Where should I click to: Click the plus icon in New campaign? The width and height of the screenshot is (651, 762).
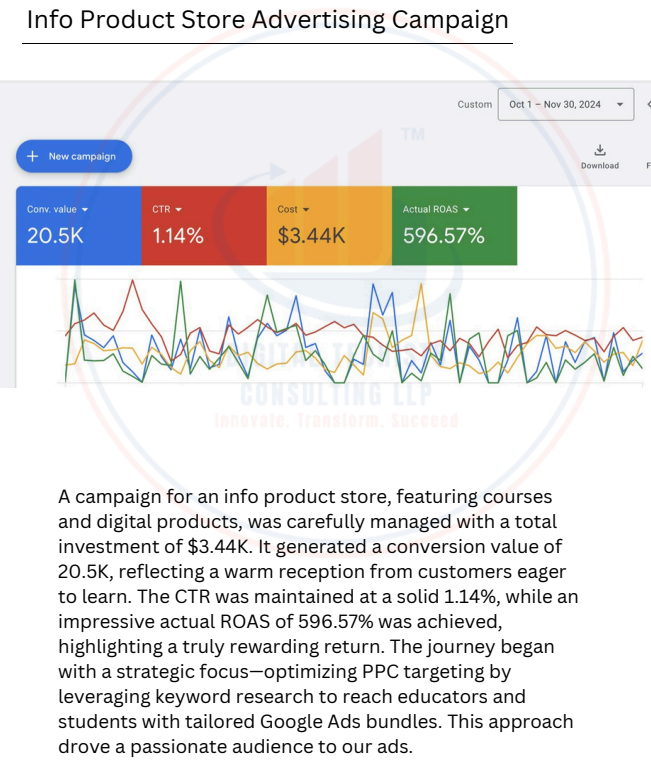(x=32, y=157)
